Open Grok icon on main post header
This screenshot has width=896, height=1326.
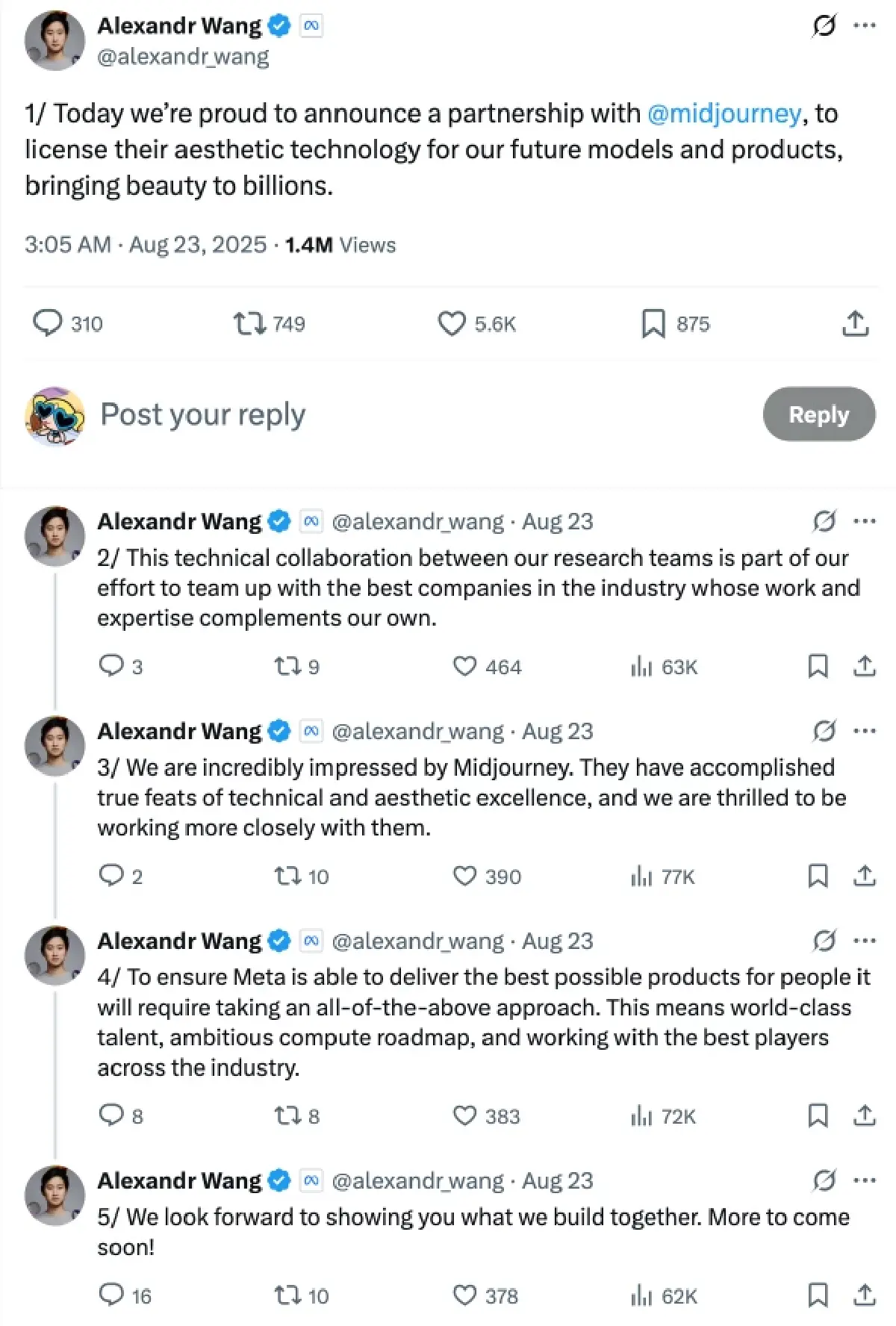click(x=824, y=26)
